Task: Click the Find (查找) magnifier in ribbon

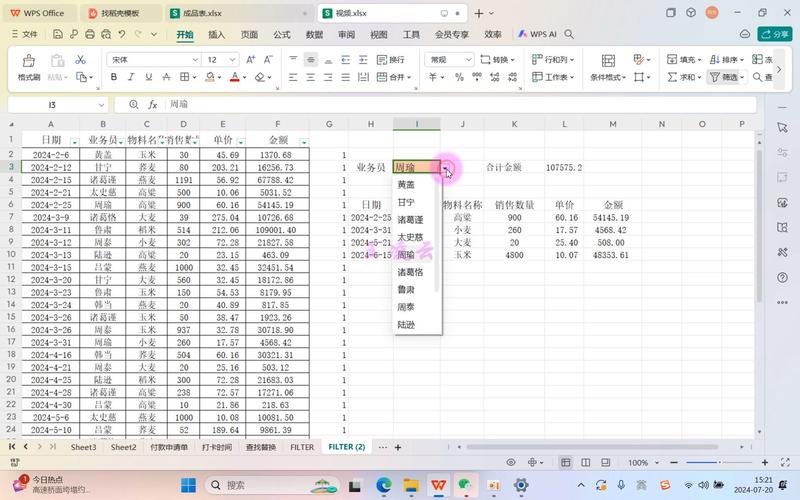Action: pos(757,77)
